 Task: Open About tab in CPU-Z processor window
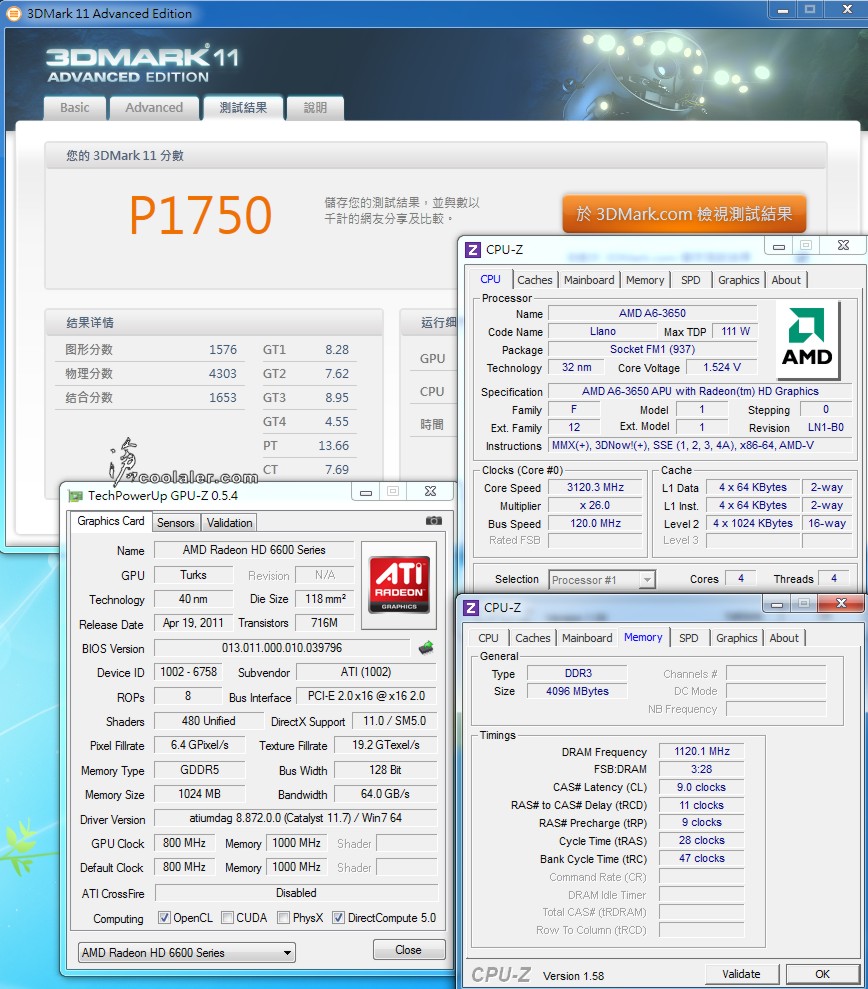pyautogui.click(x=786, y=280)
